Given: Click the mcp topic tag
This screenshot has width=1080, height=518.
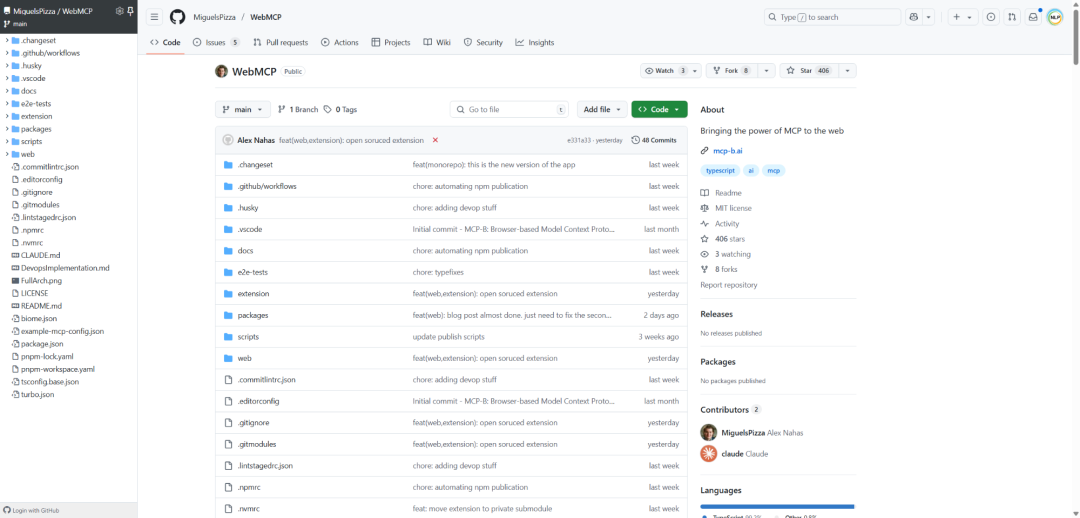Looking at the screenshot, I should (x=773, y=170).
